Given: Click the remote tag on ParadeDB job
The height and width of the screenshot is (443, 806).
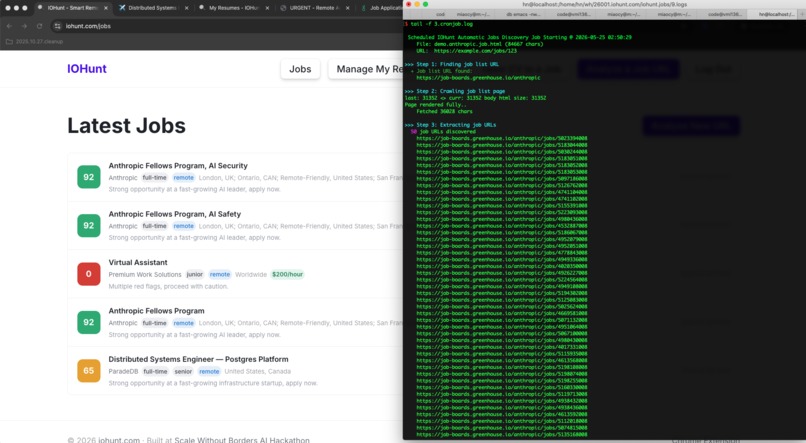Looking at the screenshot, I should tap(209, 372).
